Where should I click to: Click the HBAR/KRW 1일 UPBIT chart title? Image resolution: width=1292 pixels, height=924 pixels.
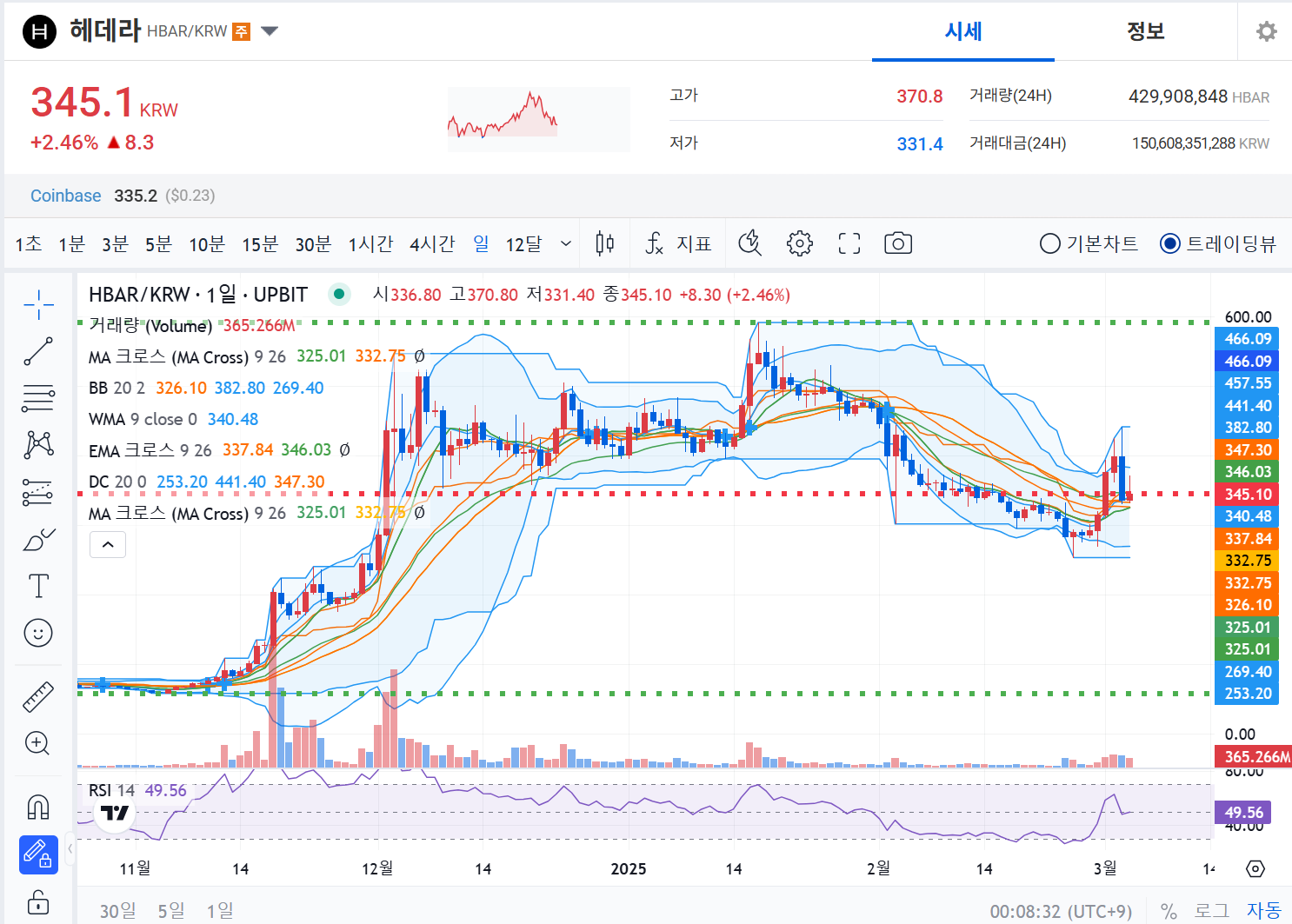198,295
